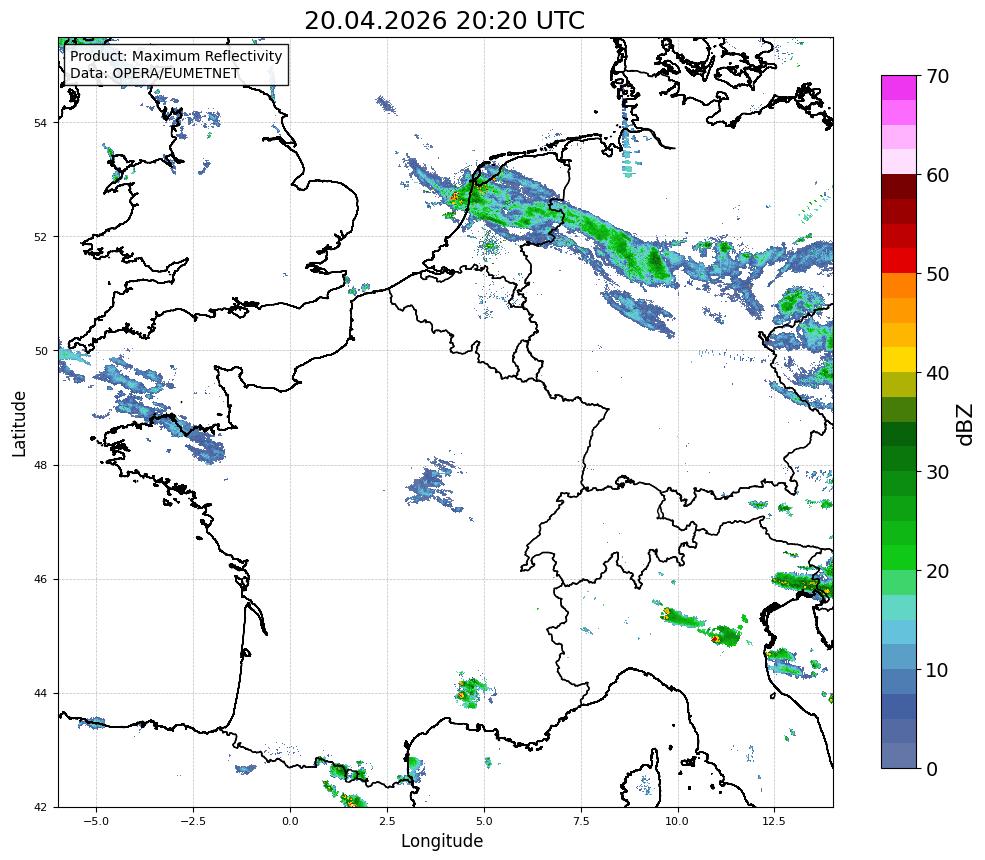The height and width of the screenshot is (860, 985).
Task: Click the 12.5 longitude tick label
Action: point(774,821)
